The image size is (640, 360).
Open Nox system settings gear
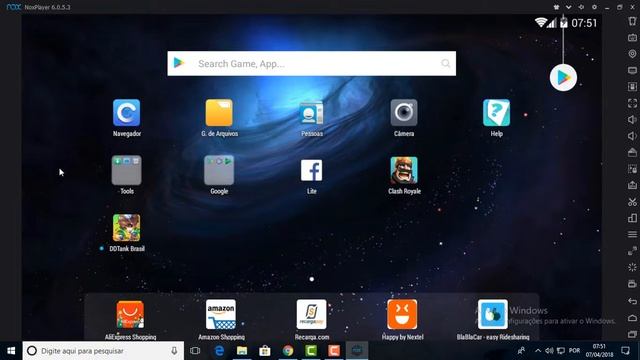click(594, 7)
